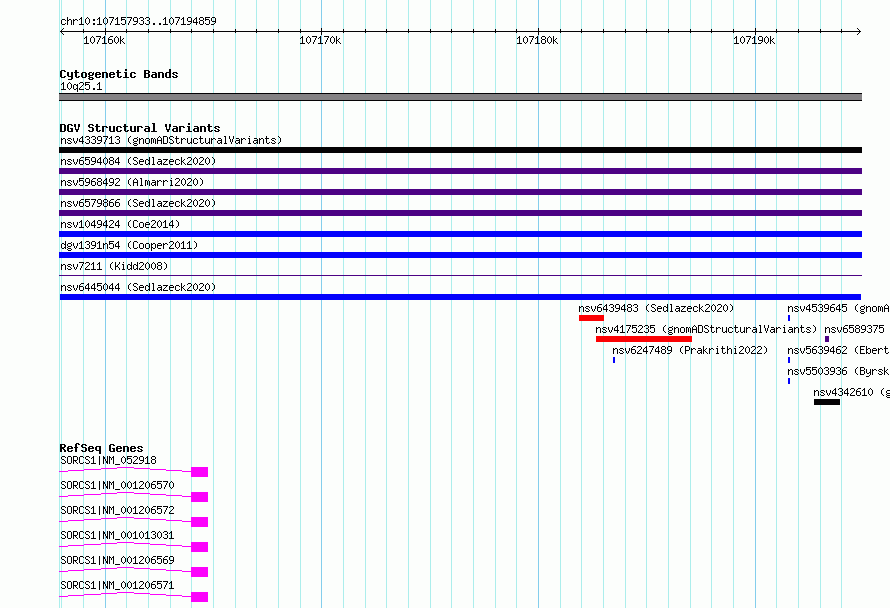The image size is (890, 608).
Task: Select nsv1049424 (Coe2014) variant label
Action: coord(120,224)
